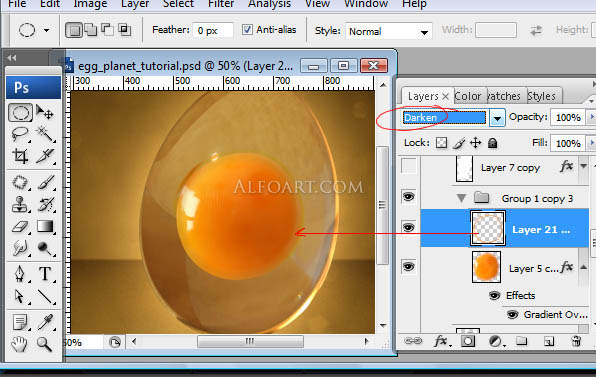596x377 pixels.
Task: Open the Layer menu
Action: 135,4
